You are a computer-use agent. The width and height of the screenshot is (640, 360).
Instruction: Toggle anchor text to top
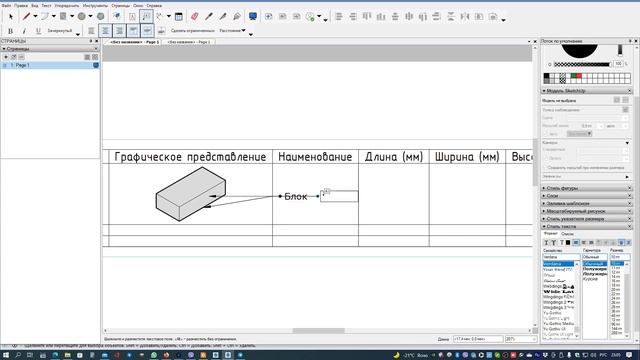(x=133, y=31)
